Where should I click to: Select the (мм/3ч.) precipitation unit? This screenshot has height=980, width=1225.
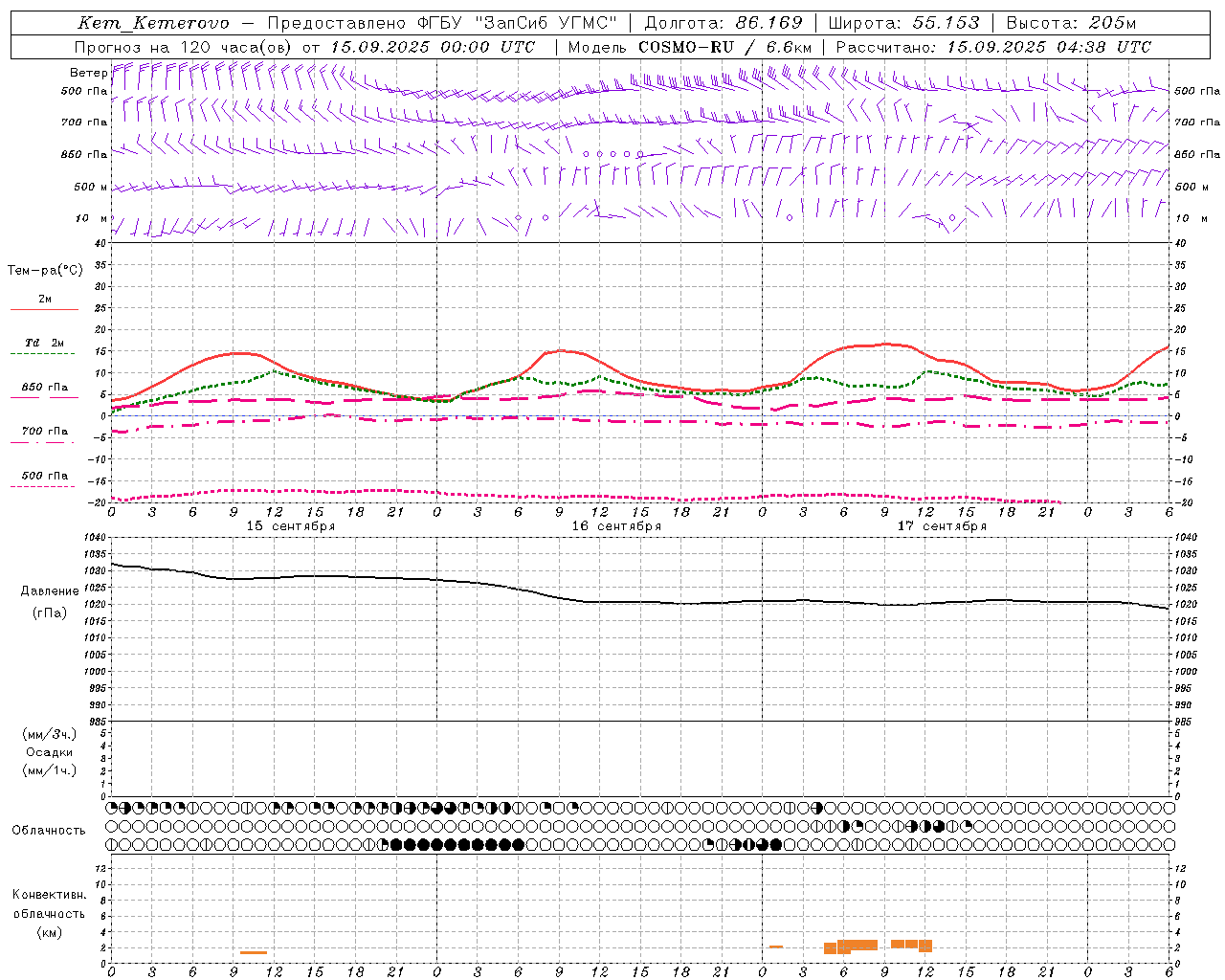point(50,734)
